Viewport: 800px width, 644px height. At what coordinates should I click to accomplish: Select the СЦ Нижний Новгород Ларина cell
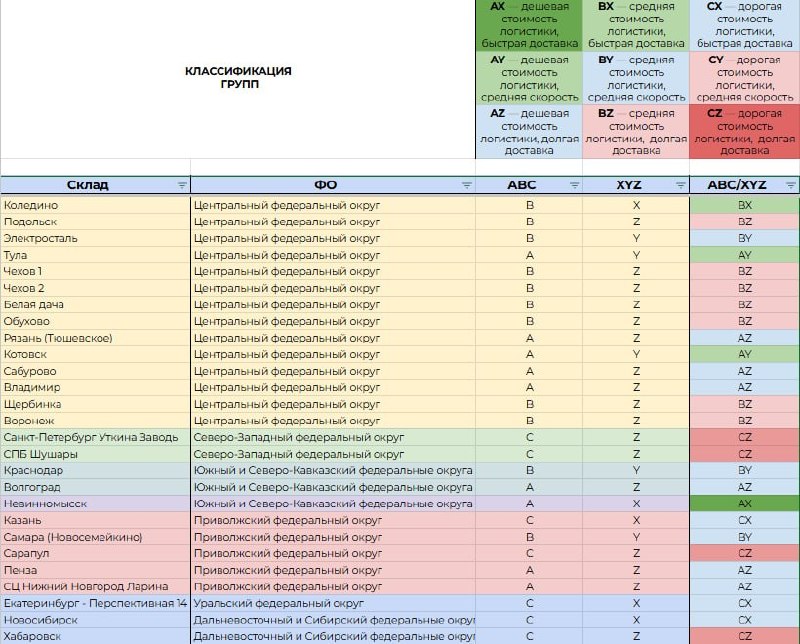tap(95, 586)
